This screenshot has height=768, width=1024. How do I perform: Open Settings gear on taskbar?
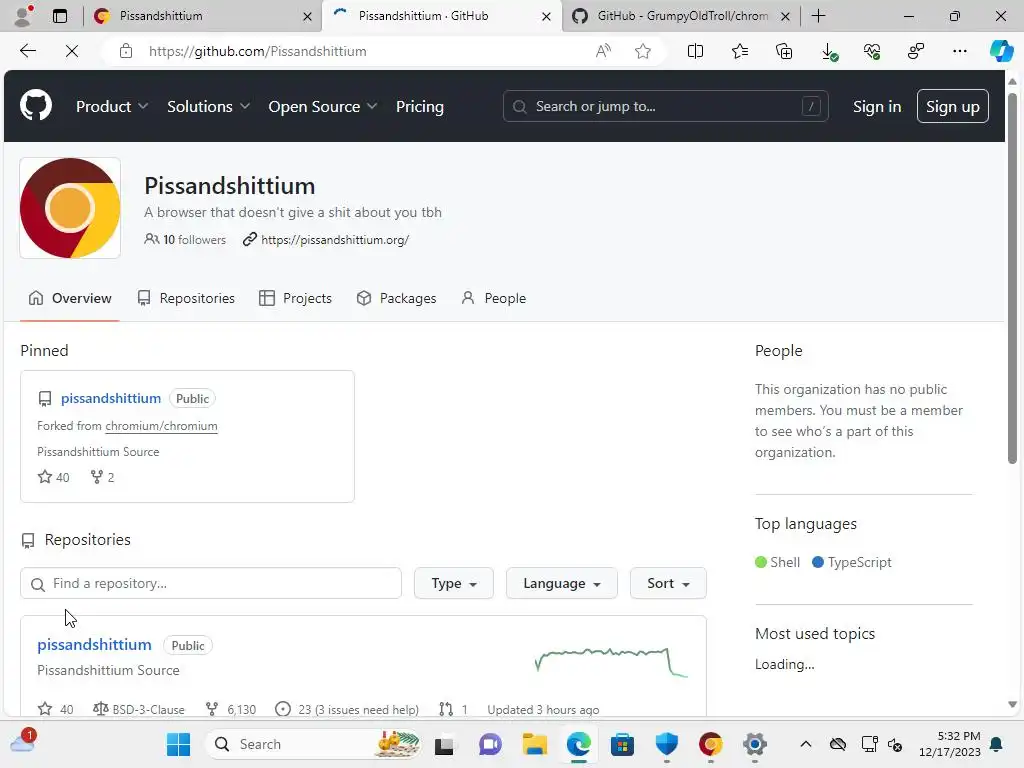[x=754, y=744]
